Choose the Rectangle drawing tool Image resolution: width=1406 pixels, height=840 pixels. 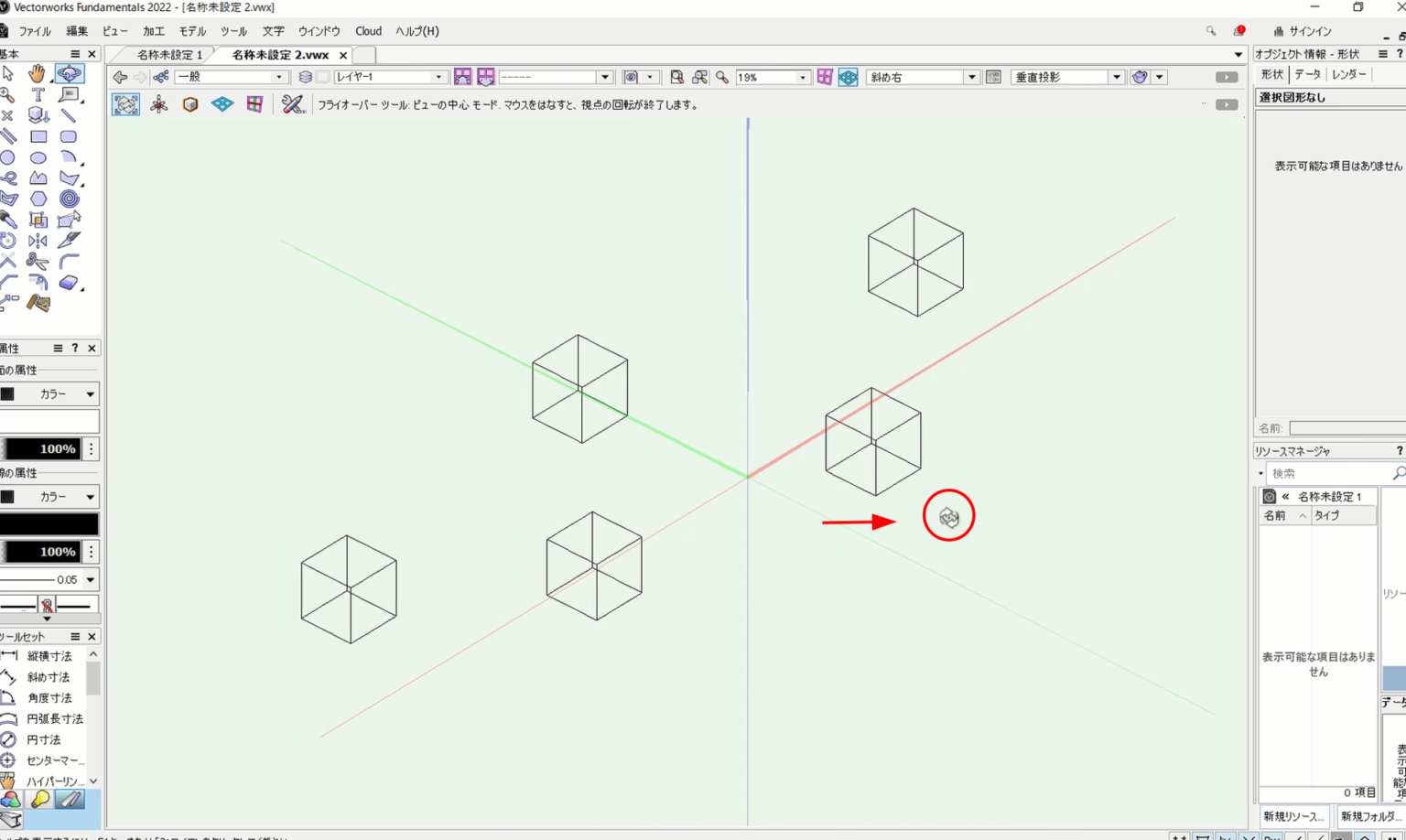(x=38, y=136)
